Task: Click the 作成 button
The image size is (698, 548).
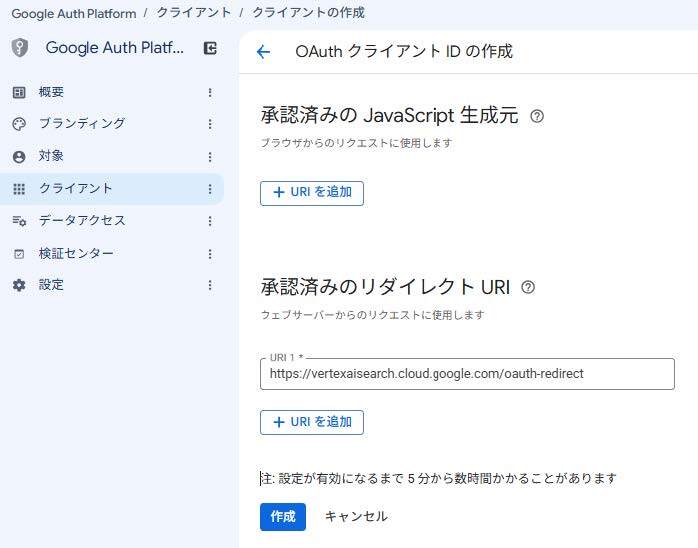Action: point(283,517)
